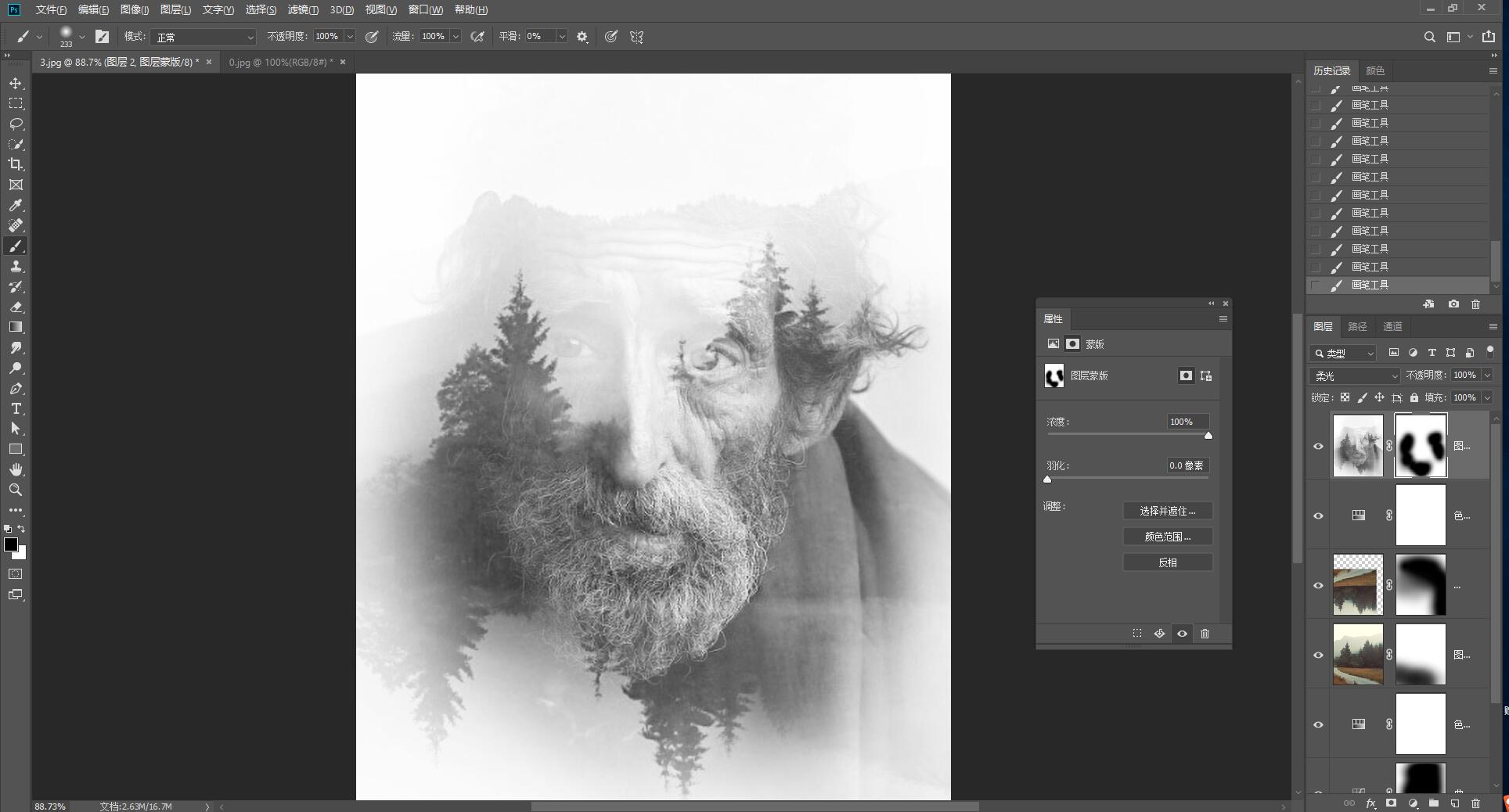Select the Lasso tool
The width and height of the screenshot is (1509, 812).
point(16,124)
